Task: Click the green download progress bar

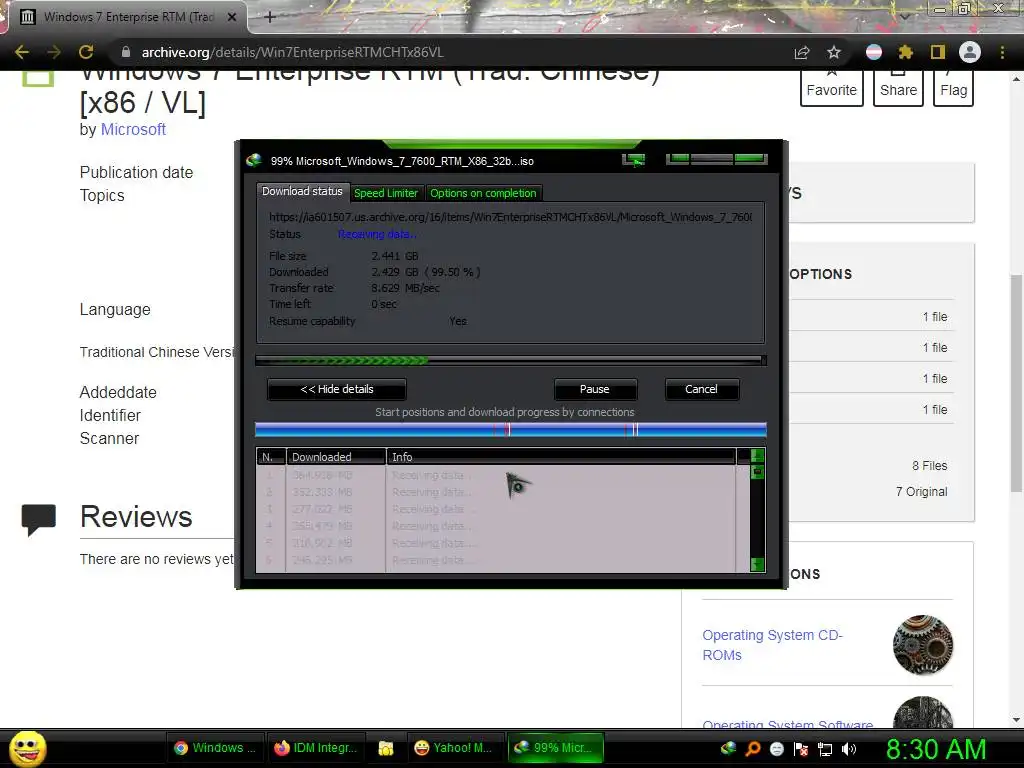Action: [511, 360]
